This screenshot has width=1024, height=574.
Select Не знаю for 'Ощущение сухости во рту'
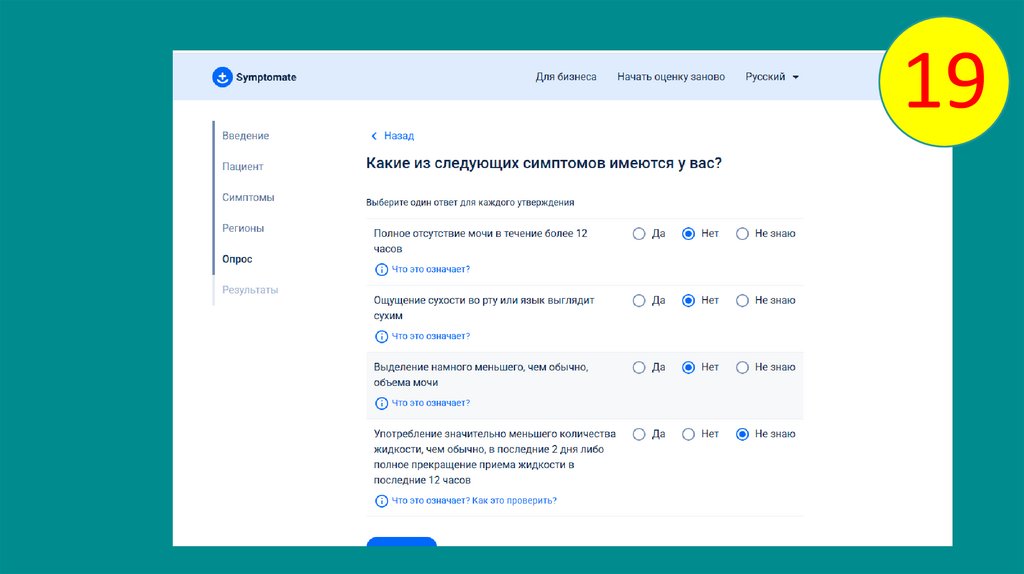point(743,300)
